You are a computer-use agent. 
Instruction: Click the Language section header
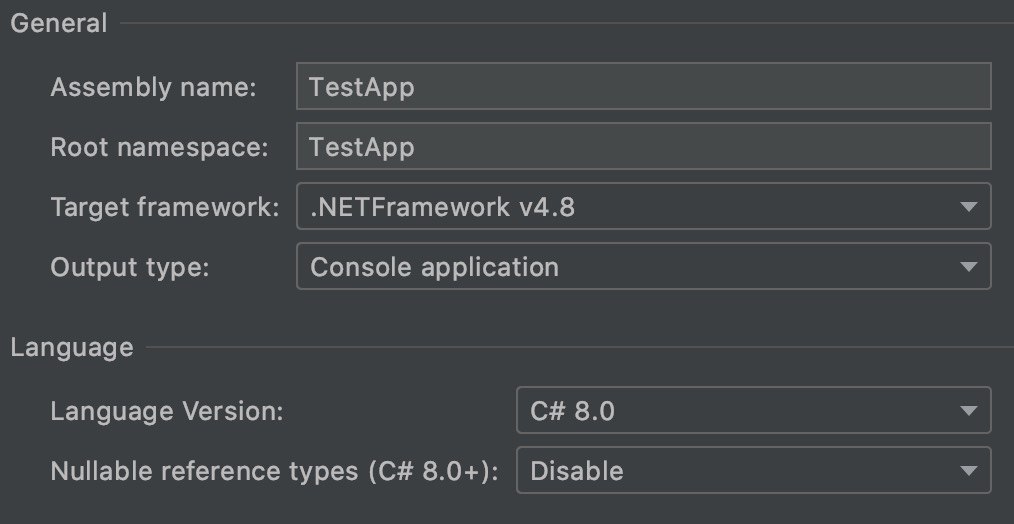[x=71, y=348]
